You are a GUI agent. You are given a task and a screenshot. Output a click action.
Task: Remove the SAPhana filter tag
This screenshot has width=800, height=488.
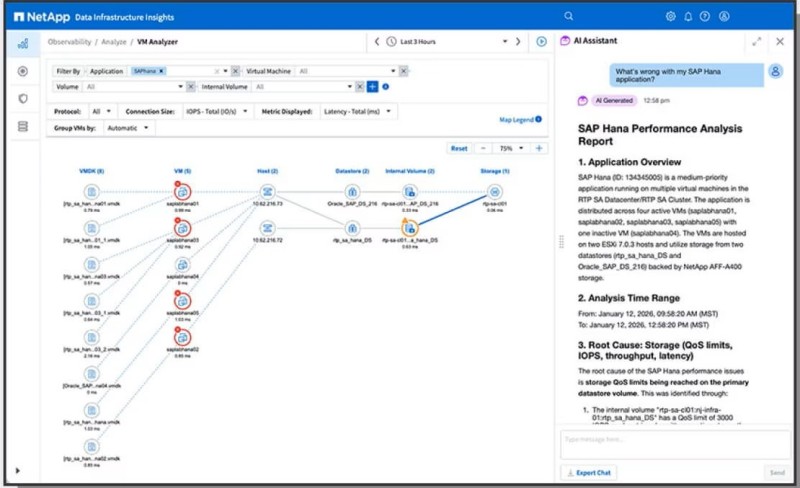[x=162, y=72]
